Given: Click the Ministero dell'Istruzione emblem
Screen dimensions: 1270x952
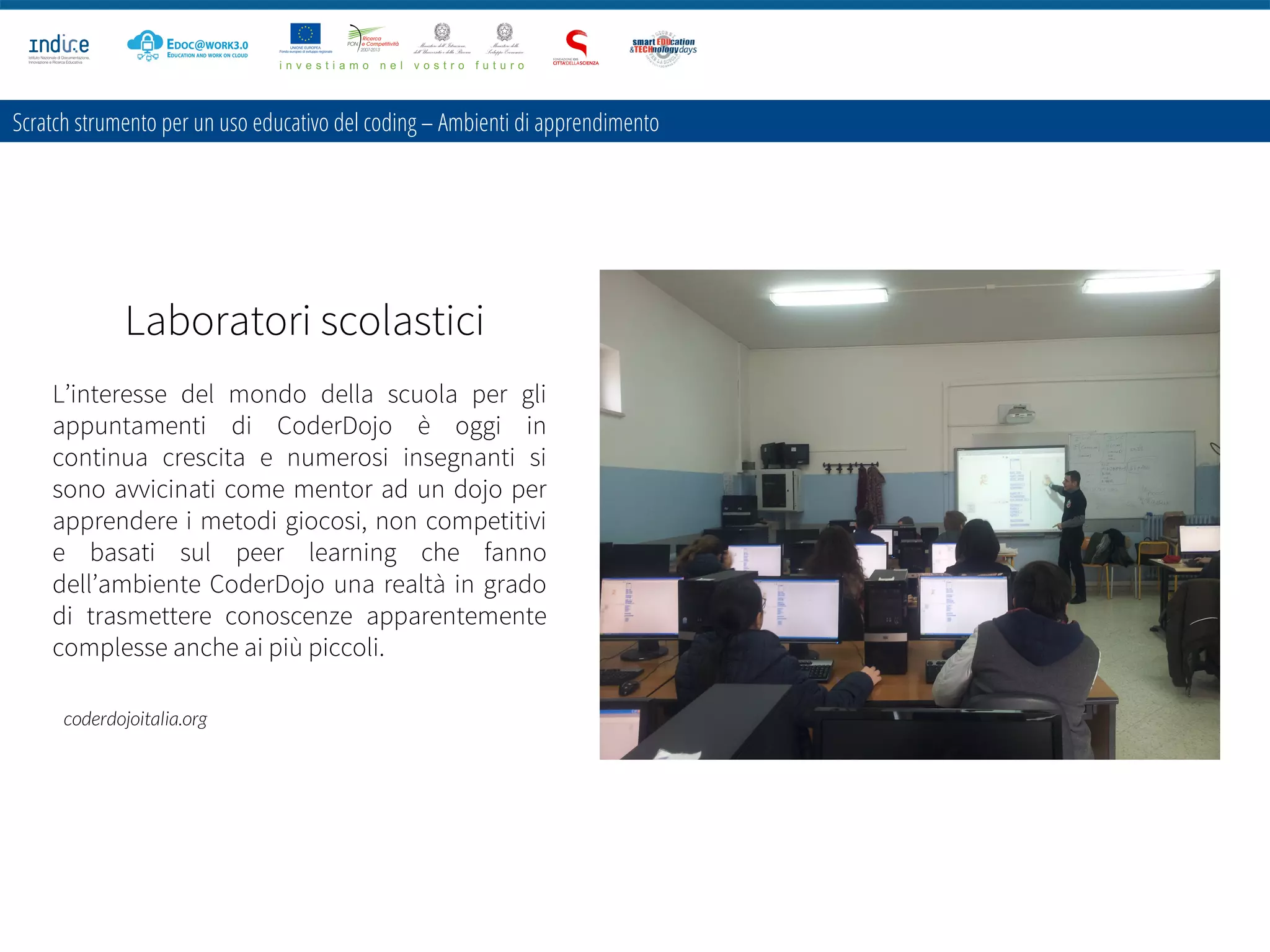Looking at the screenshot, I should (x=442, y=38).
